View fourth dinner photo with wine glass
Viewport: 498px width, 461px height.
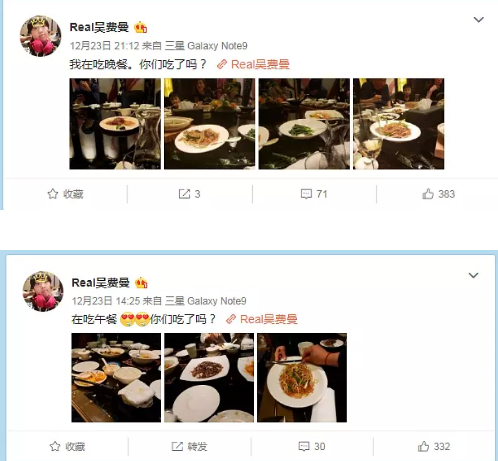click(399, 124)
